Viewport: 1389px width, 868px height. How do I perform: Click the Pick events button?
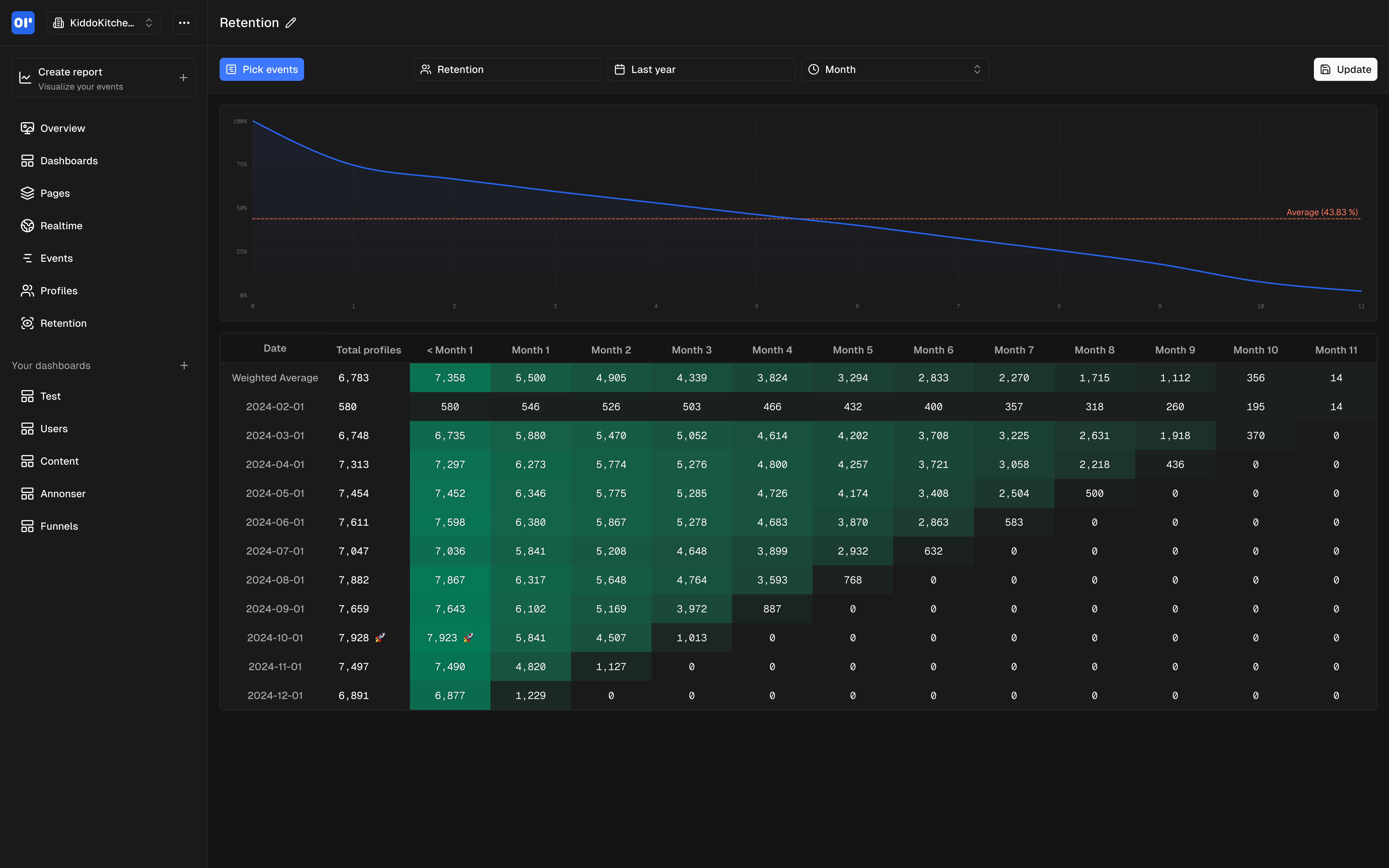(262, 70)
